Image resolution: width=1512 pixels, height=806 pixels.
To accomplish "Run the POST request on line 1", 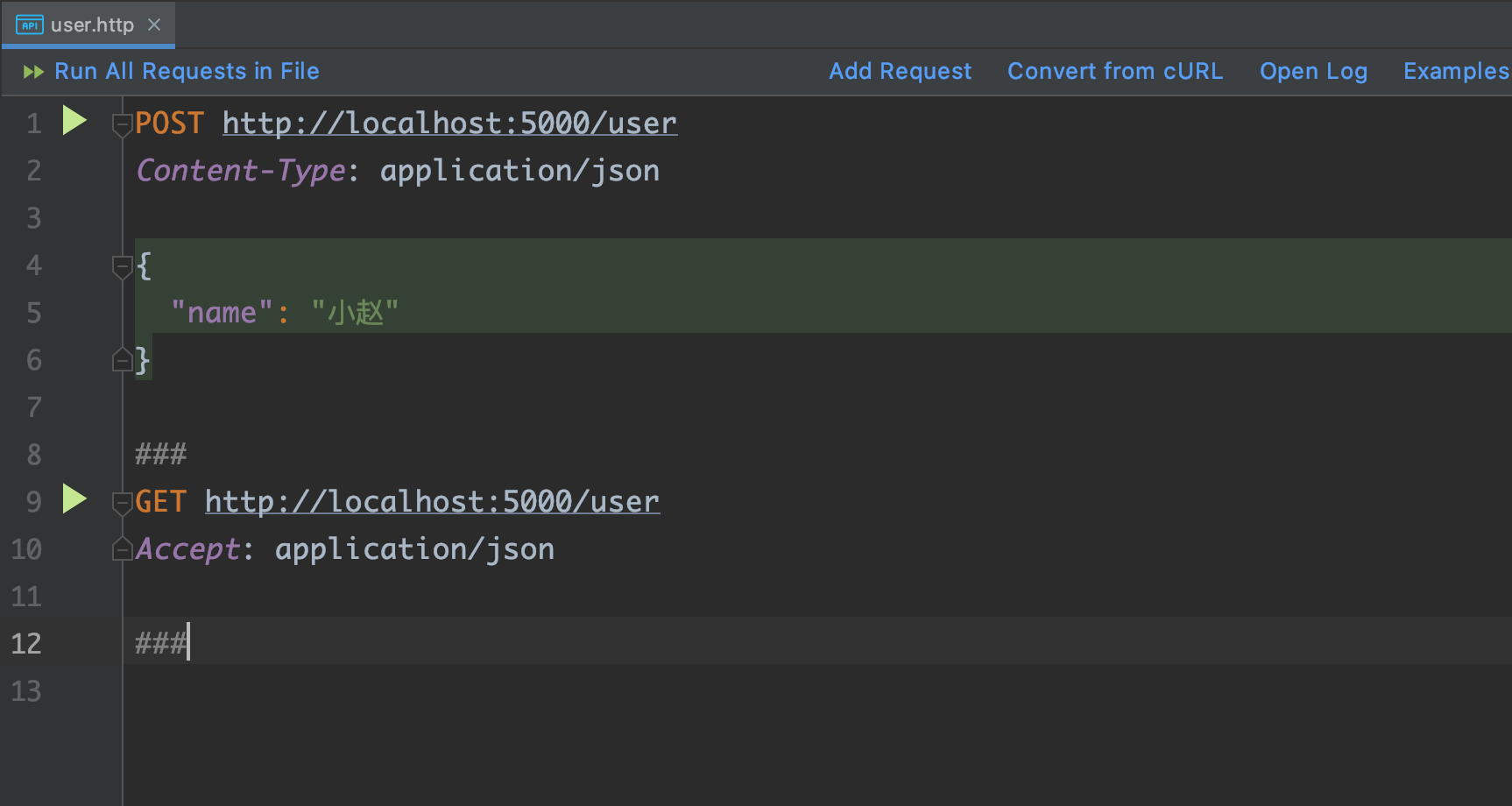I will point(74,121).
